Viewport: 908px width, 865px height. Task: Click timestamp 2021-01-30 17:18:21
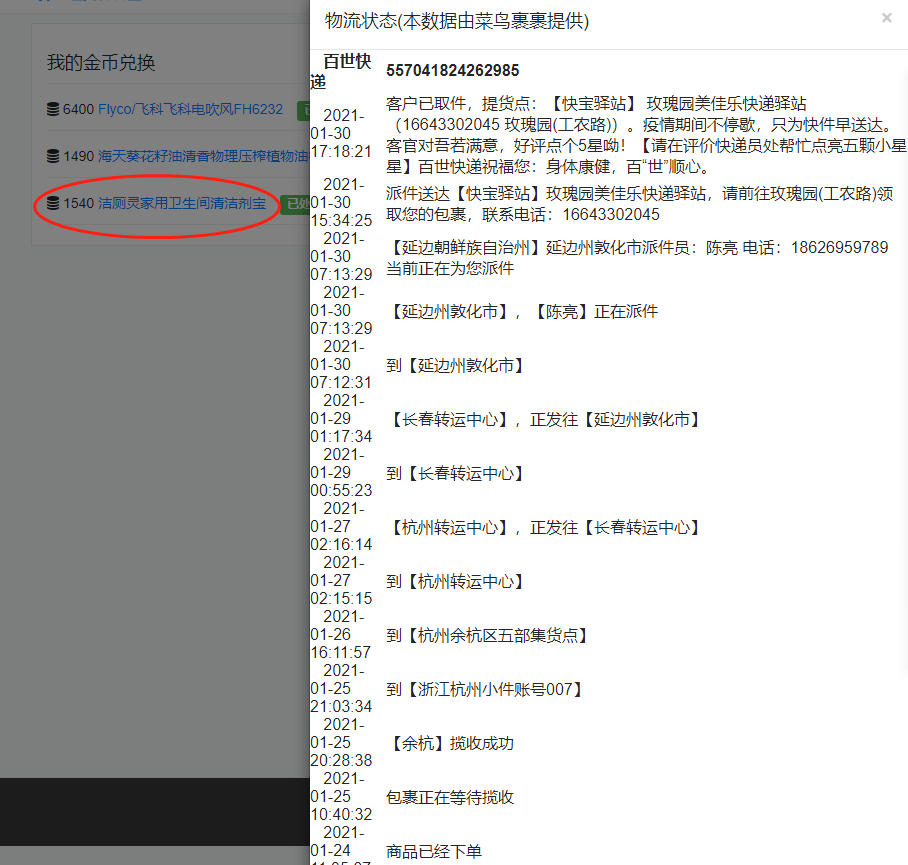[x=341, y=134]
